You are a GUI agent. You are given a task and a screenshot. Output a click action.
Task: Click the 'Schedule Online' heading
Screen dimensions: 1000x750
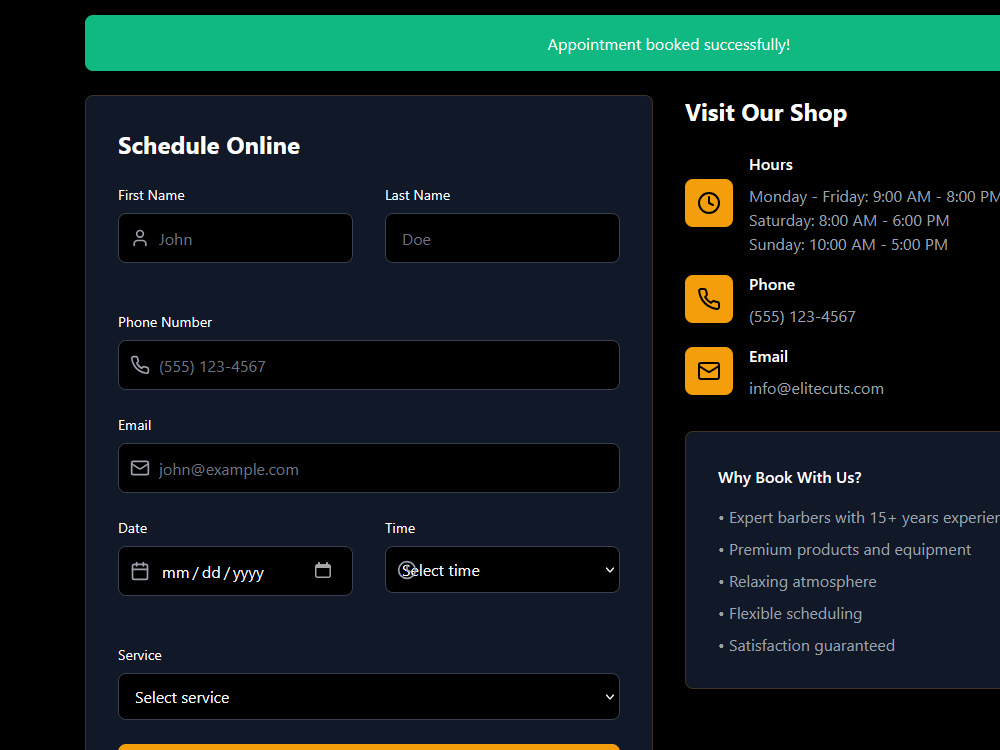tap(209, 146)
